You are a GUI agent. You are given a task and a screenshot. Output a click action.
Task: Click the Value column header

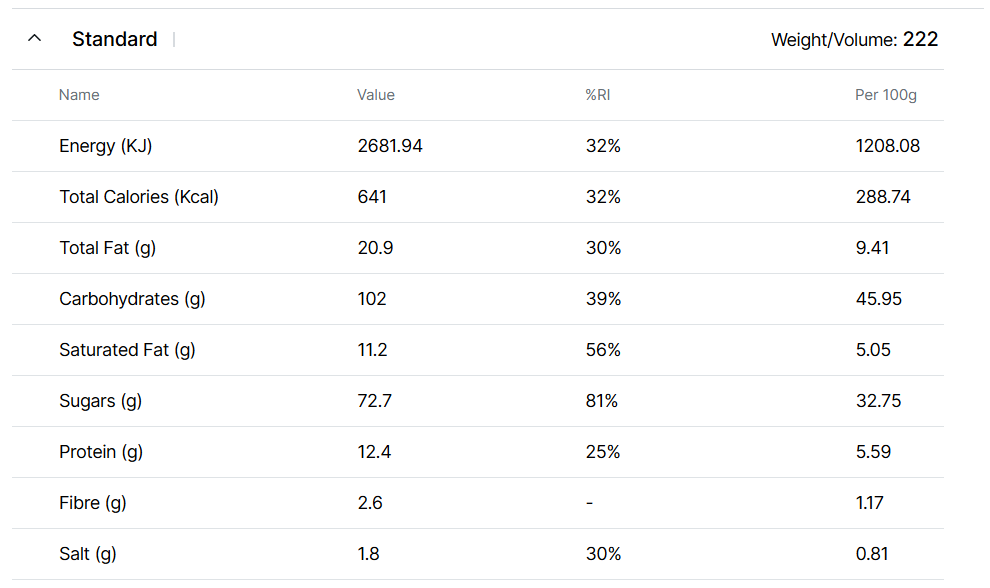click(x=376, y=95)
